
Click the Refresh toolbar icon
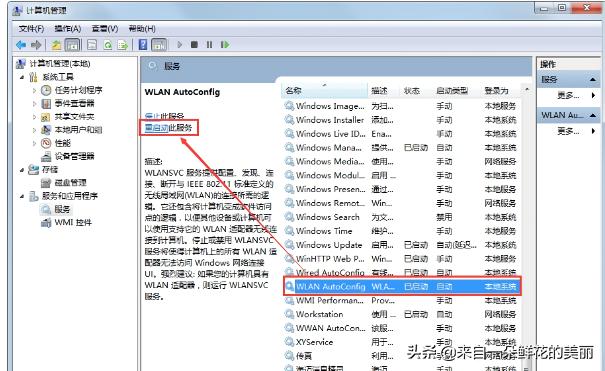108,45
